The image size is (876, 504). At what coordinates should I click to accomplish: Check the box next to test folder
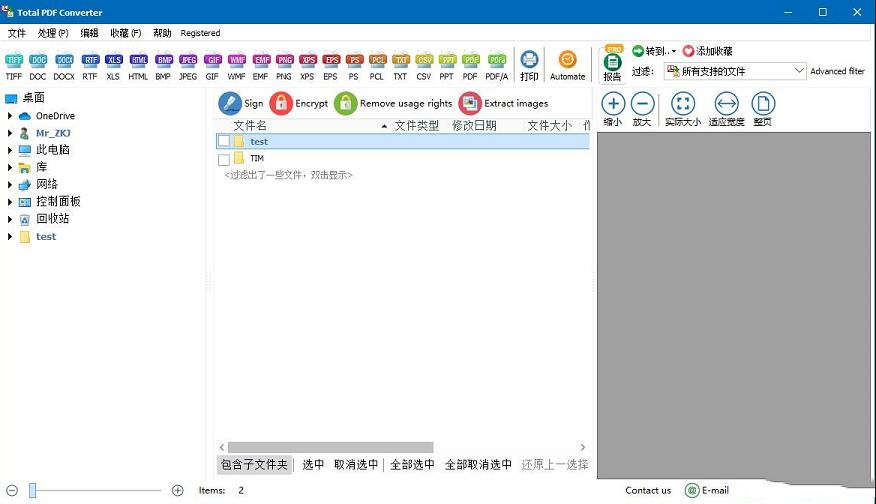[224, 142]
